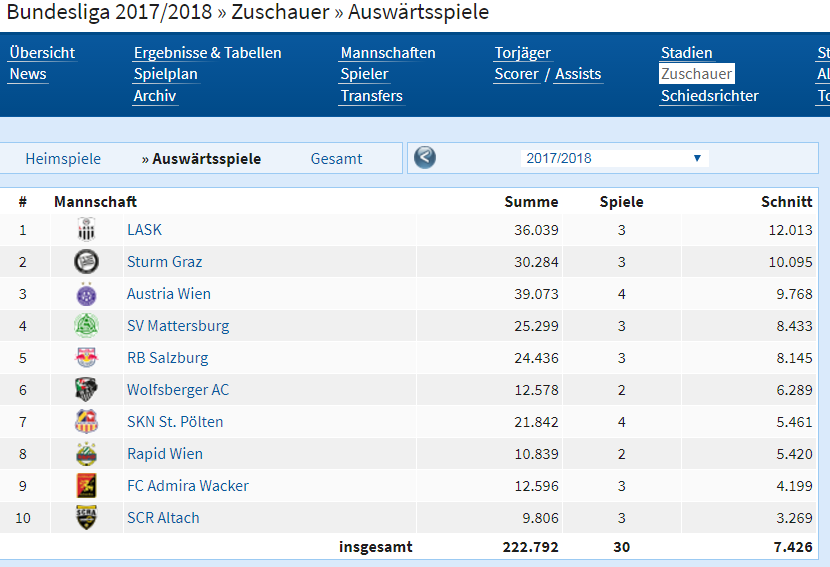Screen dimensions: 830x567
Task: Open Spielplan in the navigation
Action: (166, 74)
